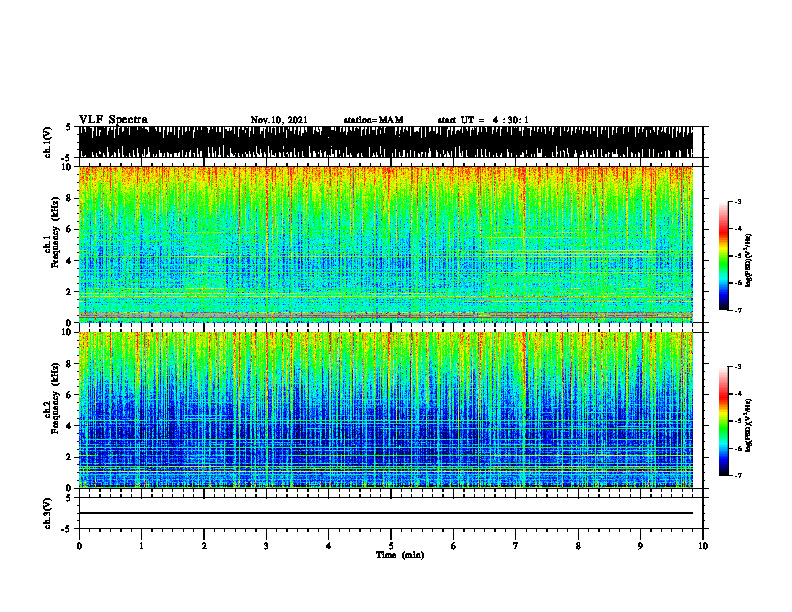Click the ch.1 frequency tick label "8"
The image size is (792, 612).
point(70,198)
